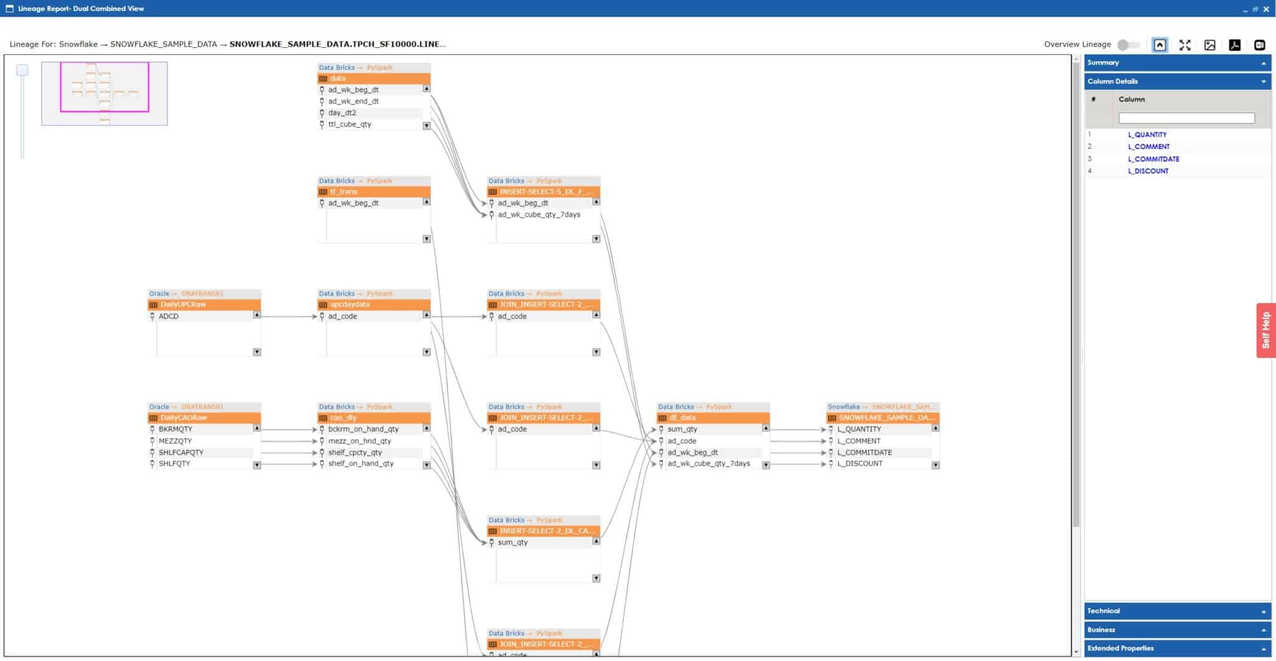Screen dimensions: 1276x661
Task: Toggle the Overview Lineage switch
Action: [x=1128, y=45]
